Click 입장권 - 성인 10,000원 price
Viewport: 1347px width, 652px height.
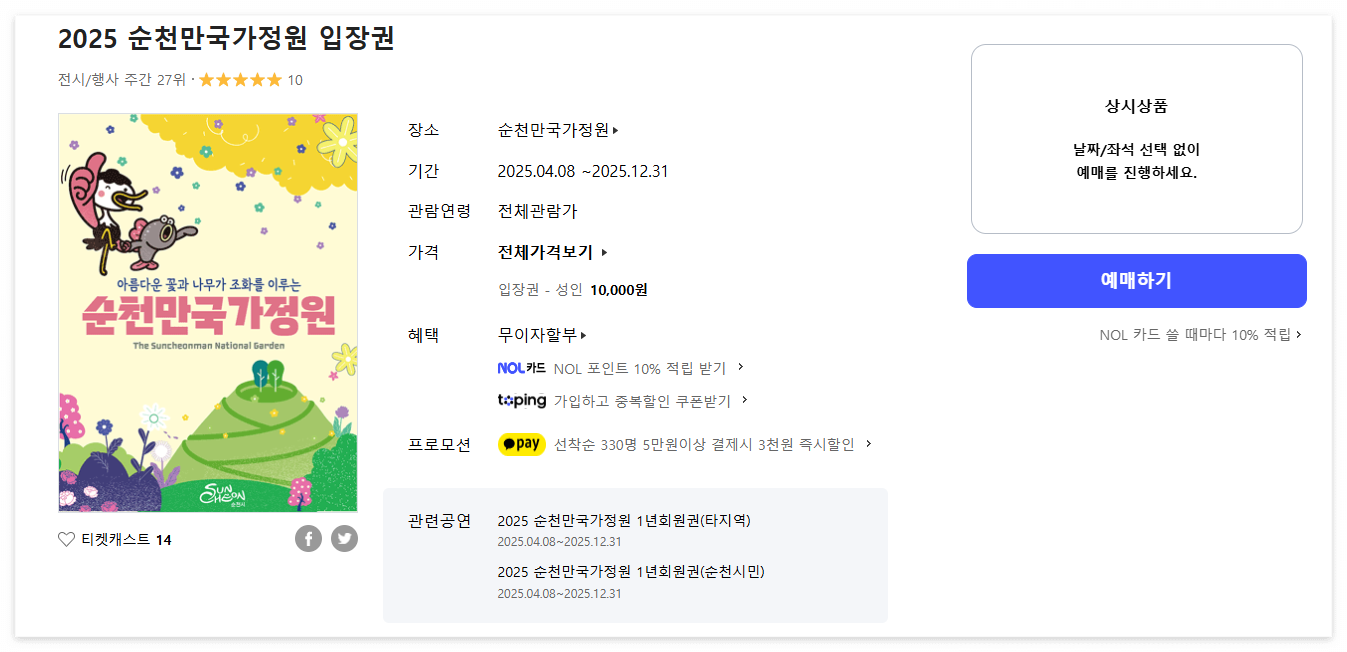[573, 290]
